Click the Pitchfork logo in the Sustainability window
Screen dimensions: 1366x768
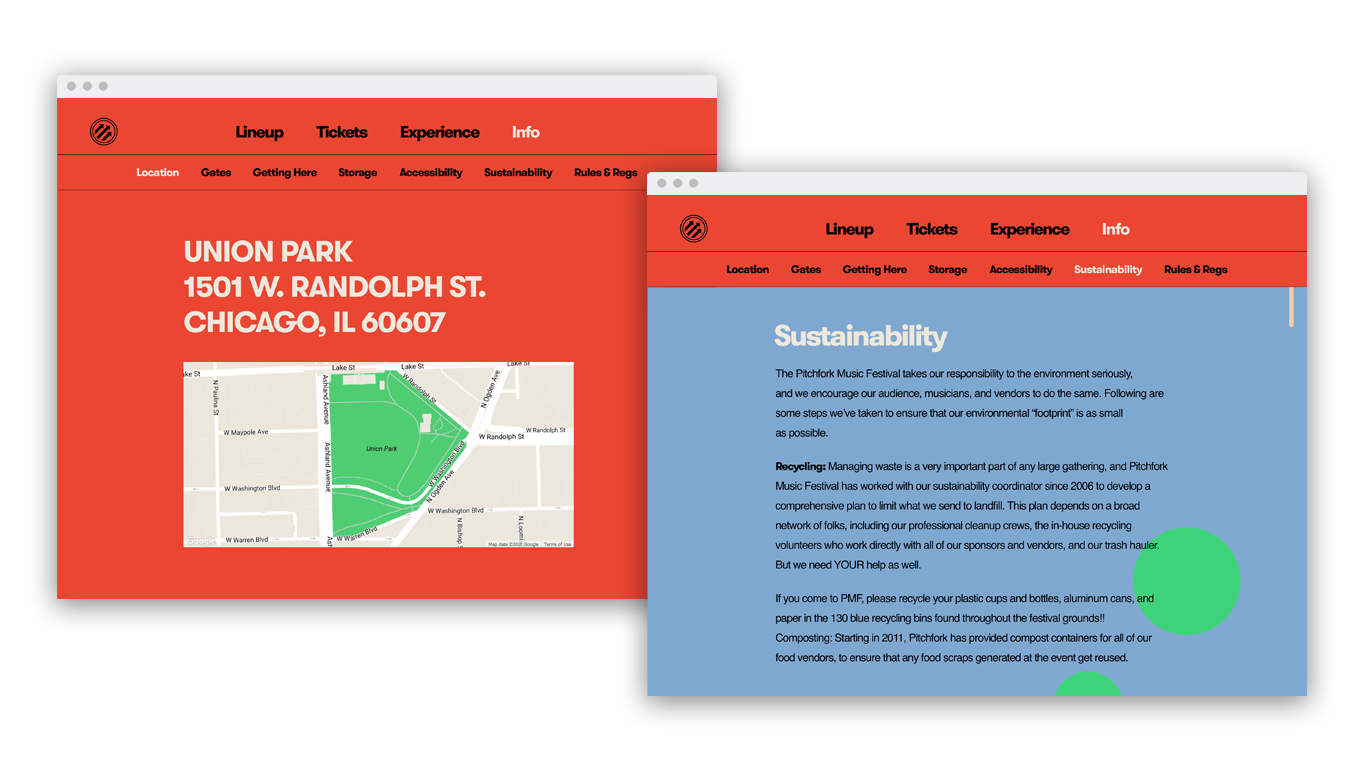coord(694,229)
